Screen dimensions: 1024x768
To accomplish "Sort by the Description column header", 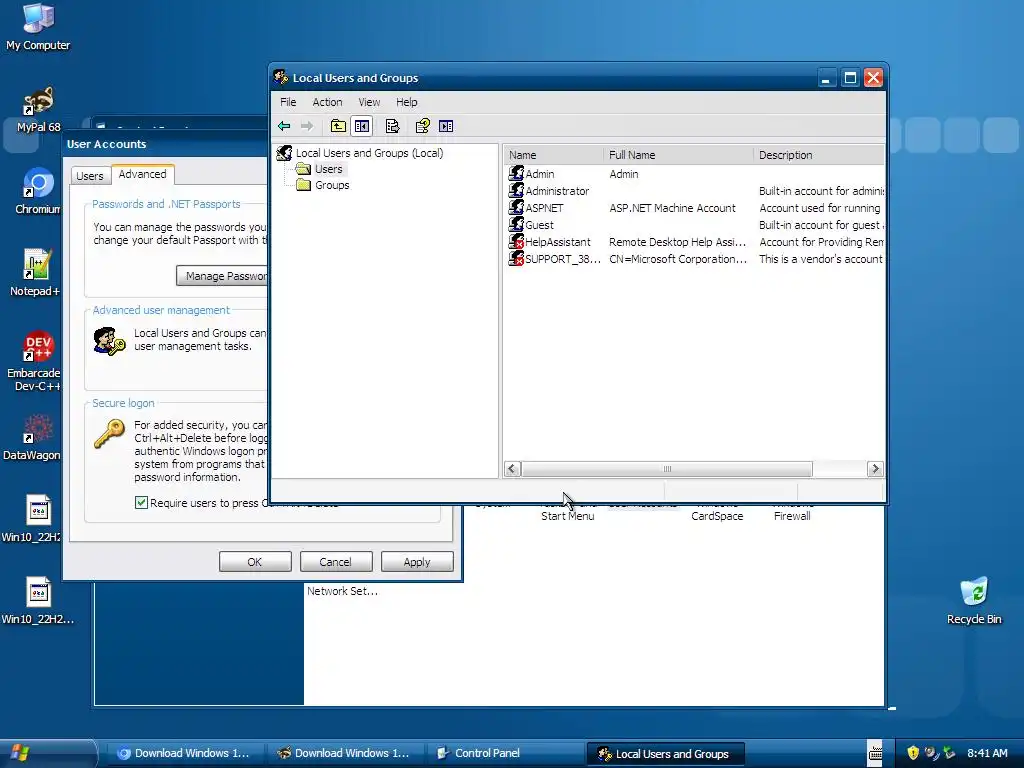I will click(819, 155).
